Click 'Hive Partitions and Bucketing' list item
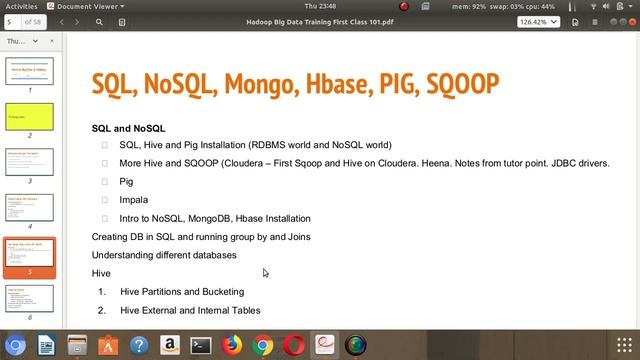Image resolution: width=640 pixels, height=360 pixels. click(182, 292)
